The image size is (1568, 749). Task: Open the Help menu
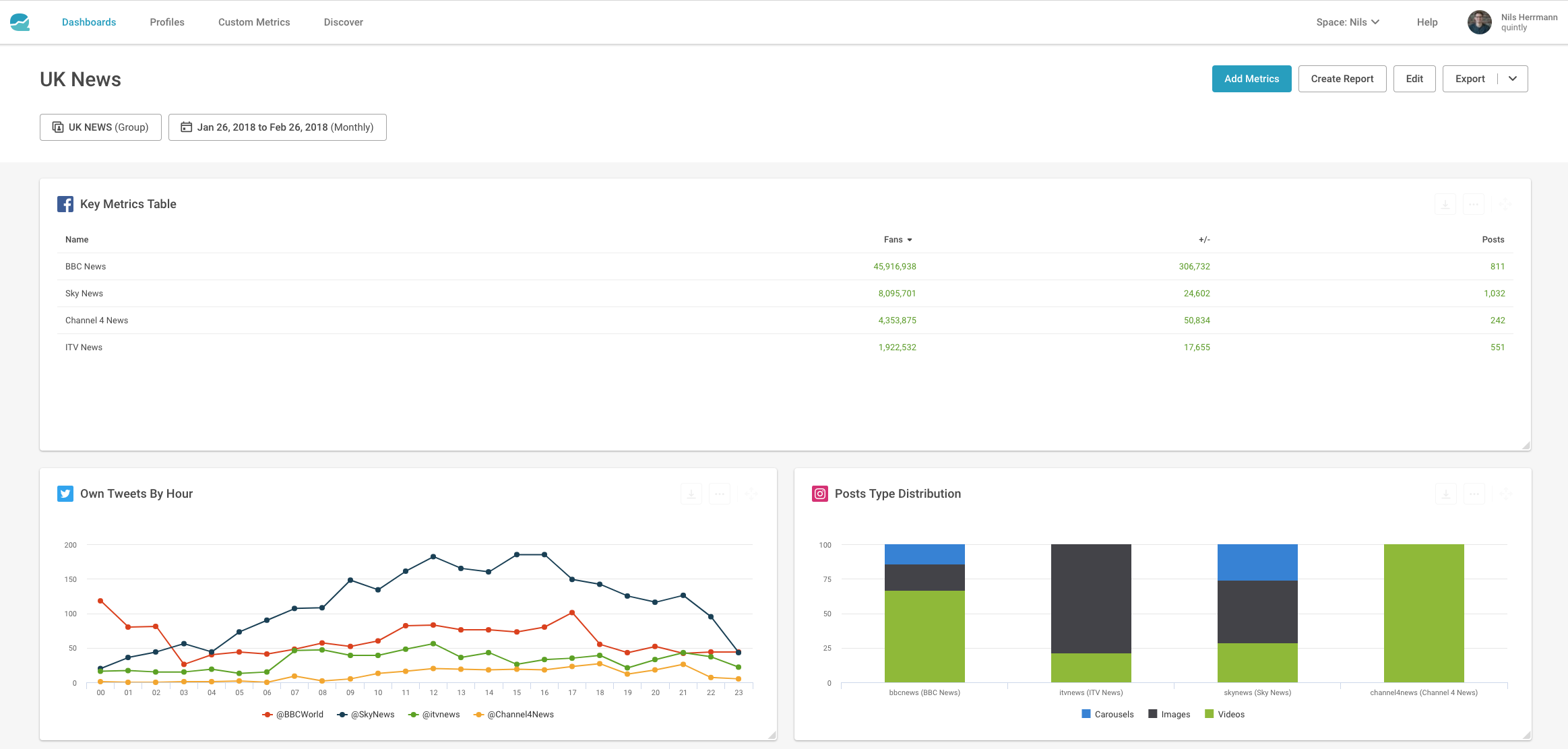(x=1427, y=22)
